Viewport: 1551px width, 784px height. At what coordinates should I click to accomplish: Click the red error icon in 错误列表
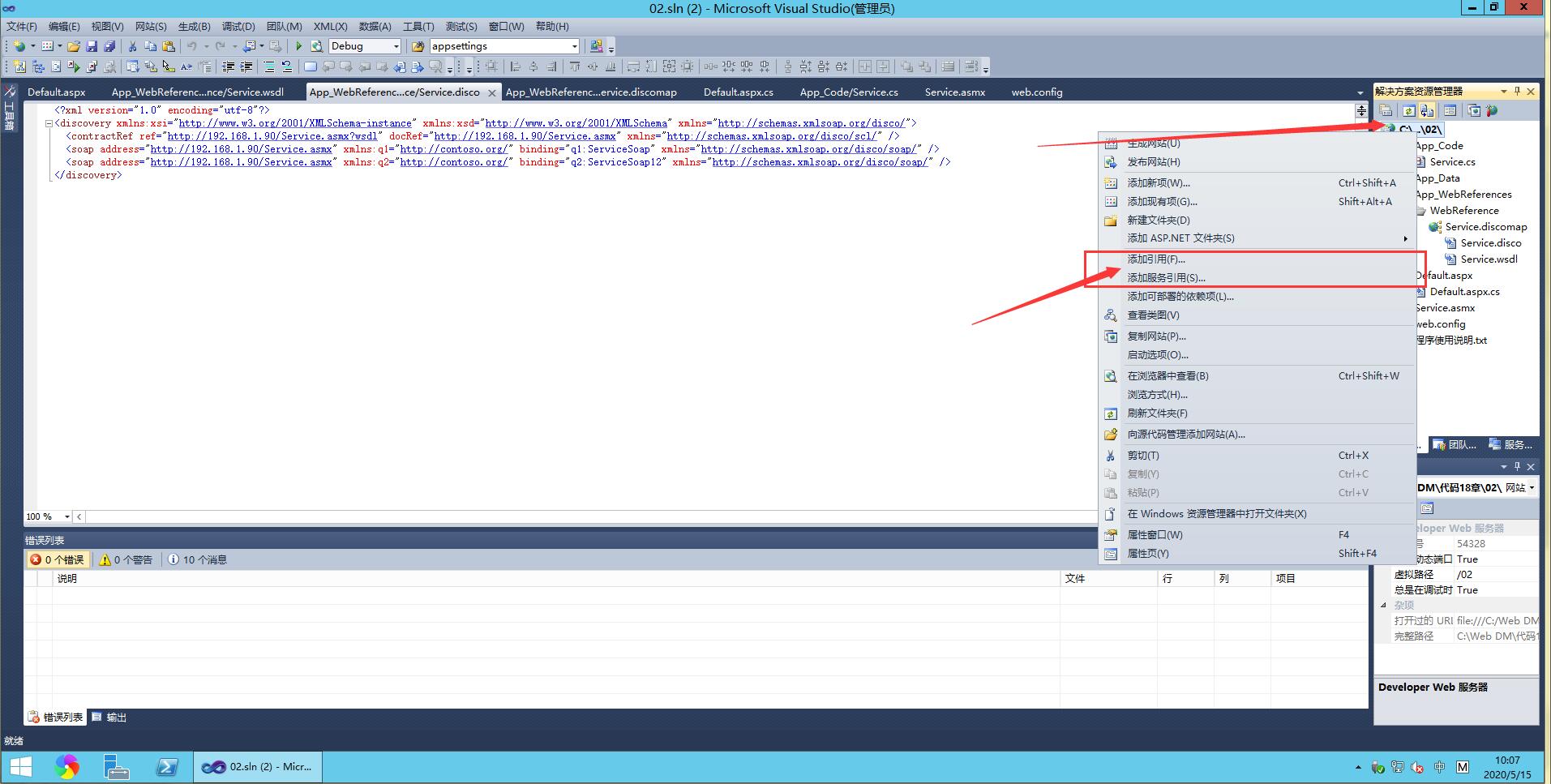[36, 559]
